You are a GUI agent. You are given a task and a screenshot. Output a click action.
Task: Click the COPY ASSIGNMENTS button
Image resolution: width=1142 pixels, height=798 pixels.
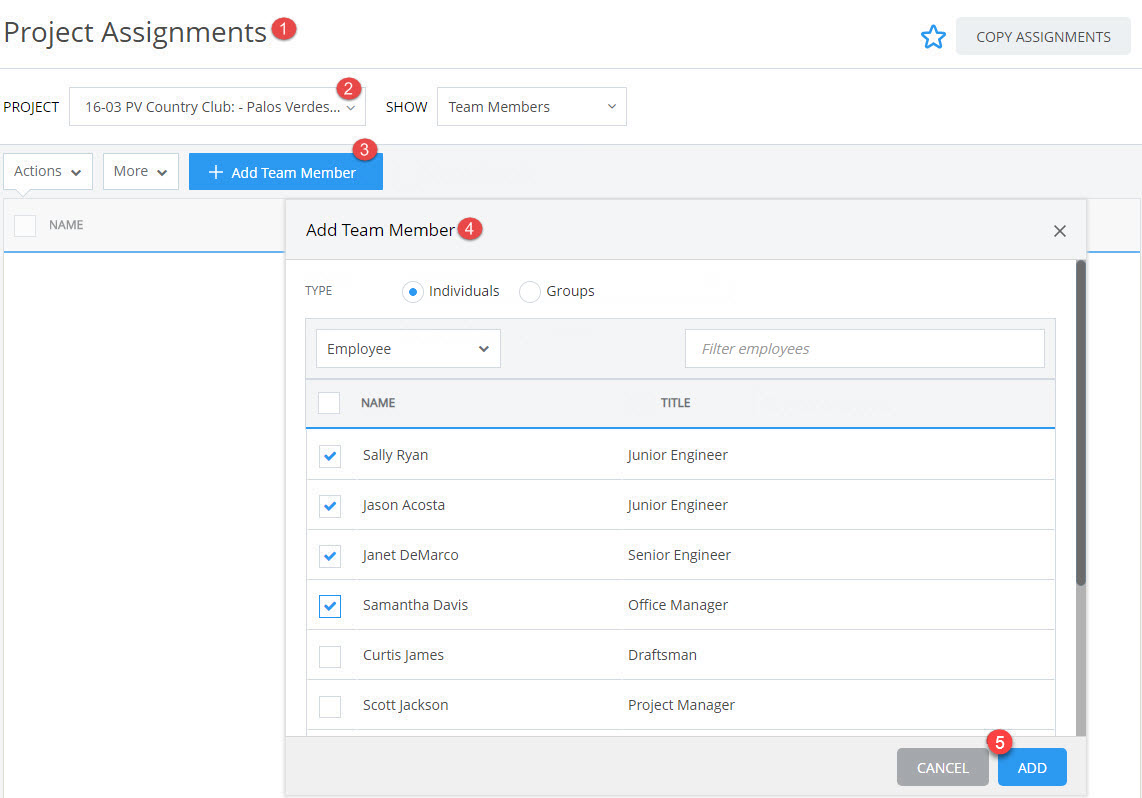[1043, 36]
